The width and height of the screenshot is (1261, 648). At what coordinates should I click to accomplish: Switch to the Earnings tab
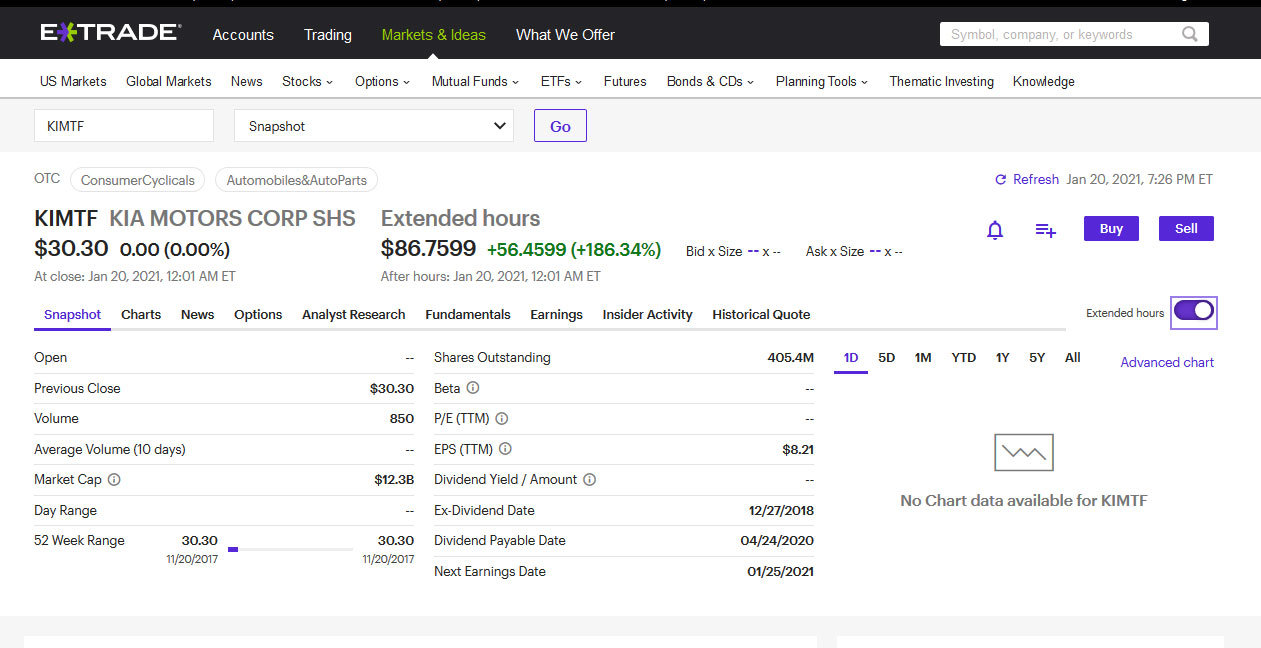[556, 314]
